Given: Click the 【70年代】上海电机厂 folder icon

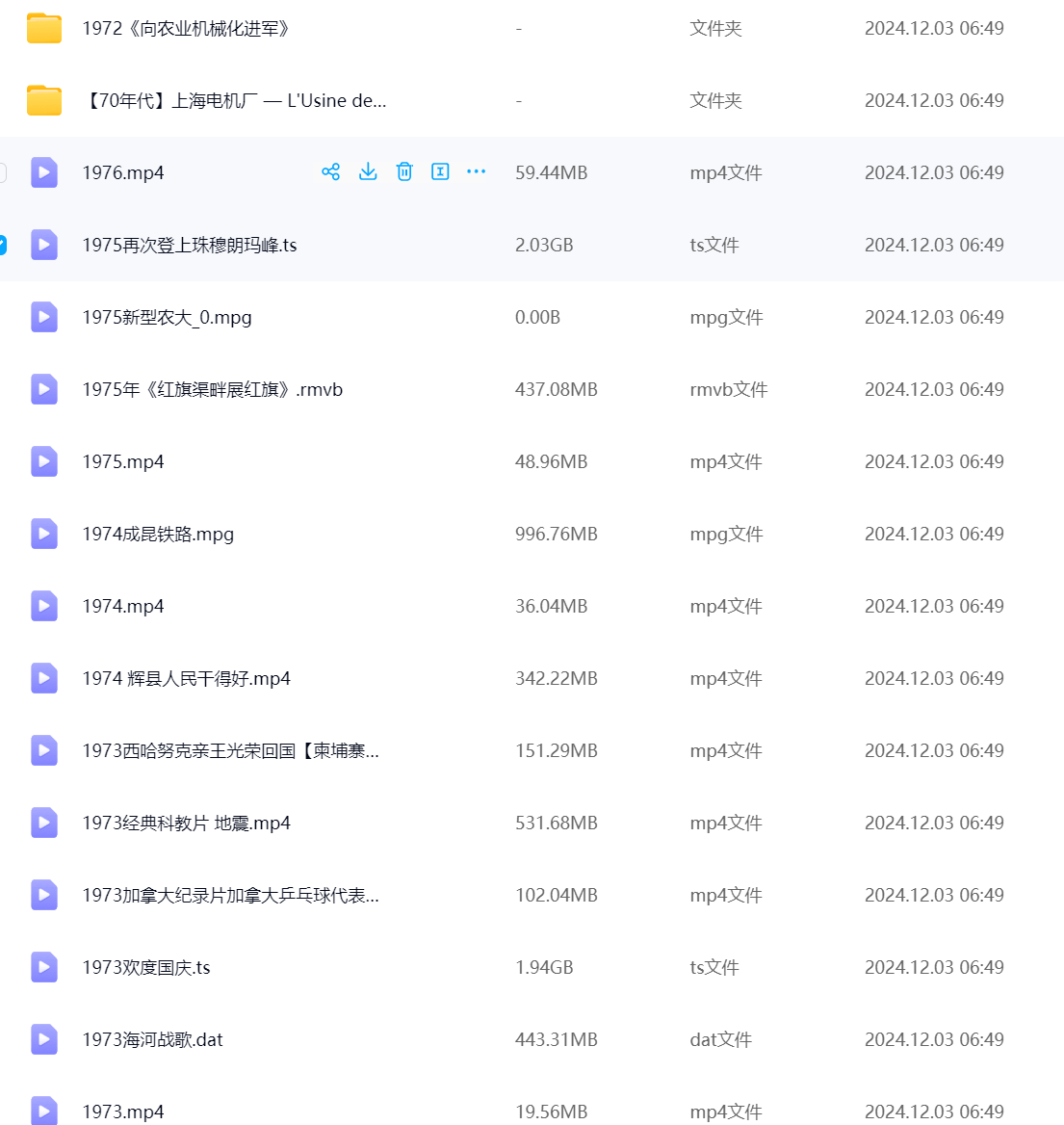Looking at the screenshot, I should tap(44, 100).
